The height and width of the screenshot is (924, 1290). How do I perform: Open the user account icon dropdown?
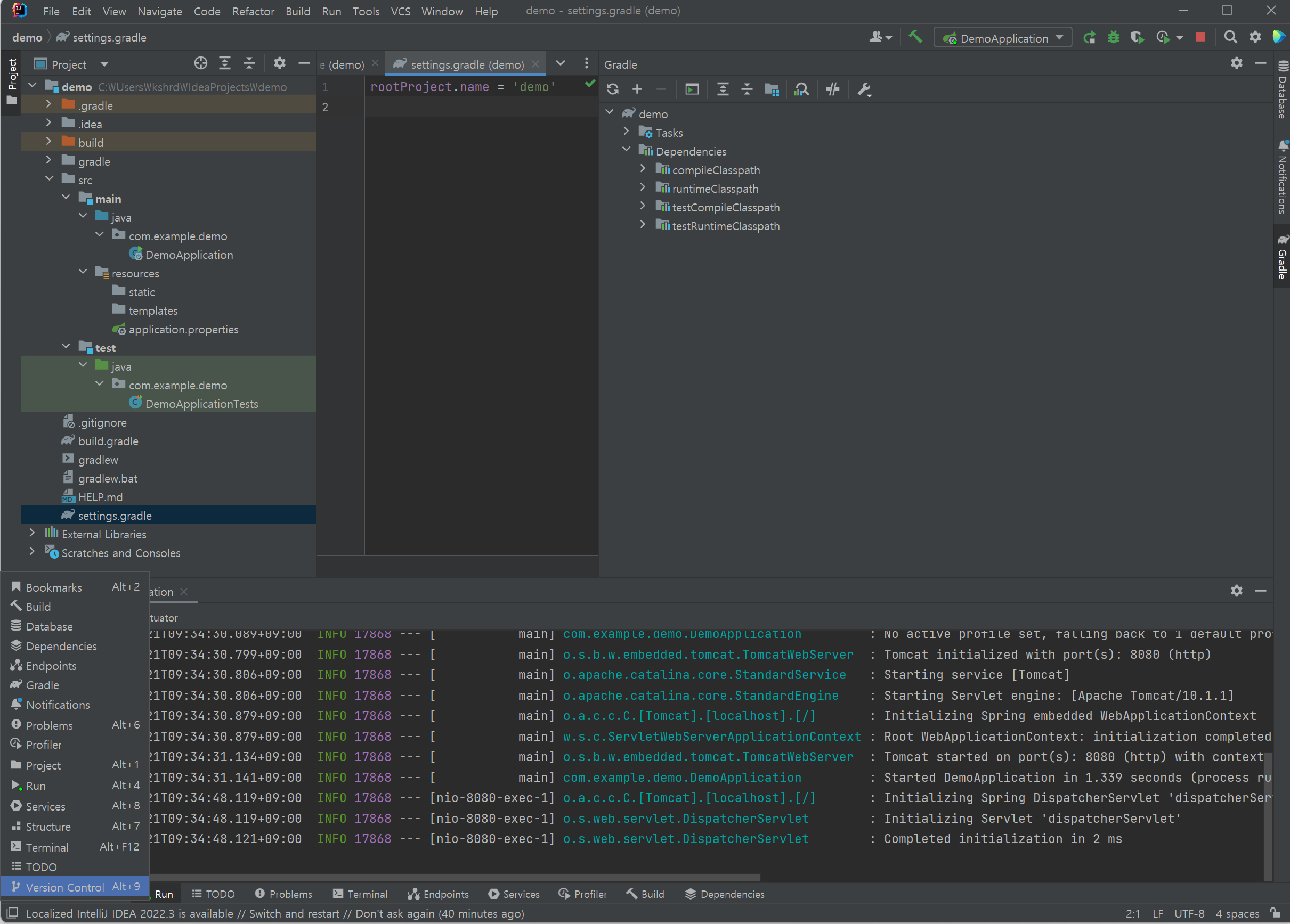(x=880, y=37)
